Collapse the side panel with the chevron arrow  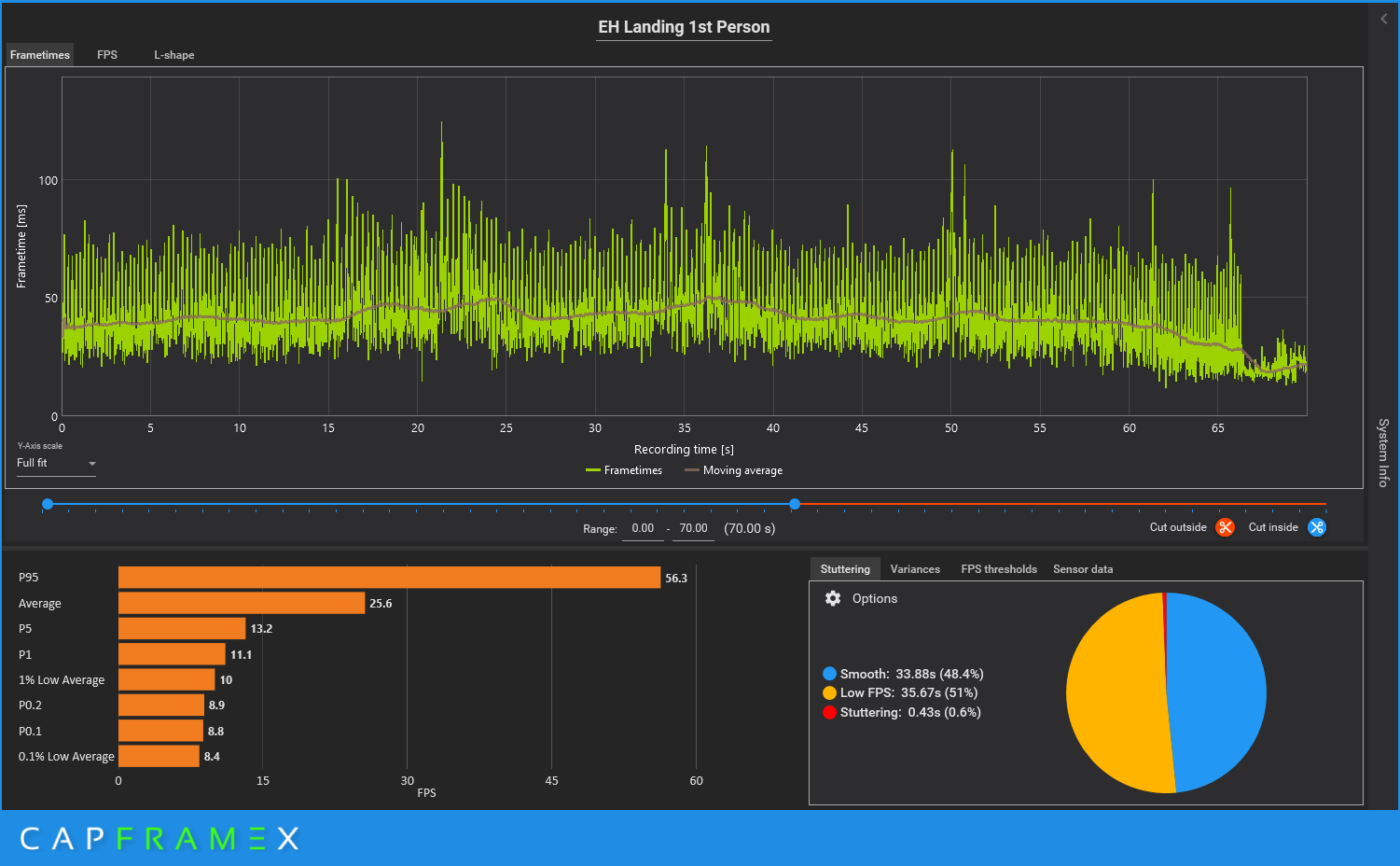pyautogui.click(x=1383, y=19)
